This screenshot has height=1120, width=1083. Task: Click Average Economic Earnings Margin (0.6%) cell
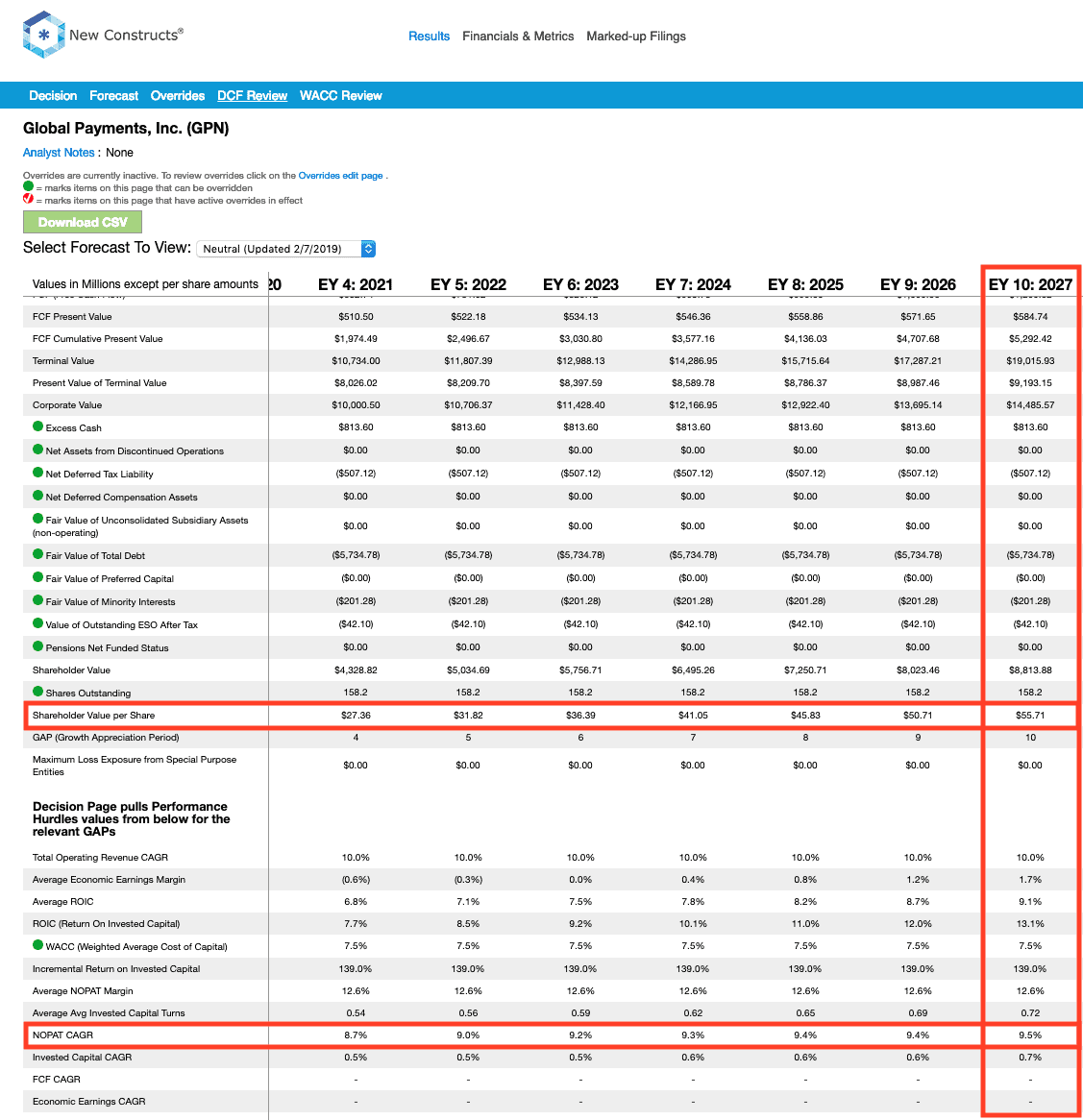point(356,879)
